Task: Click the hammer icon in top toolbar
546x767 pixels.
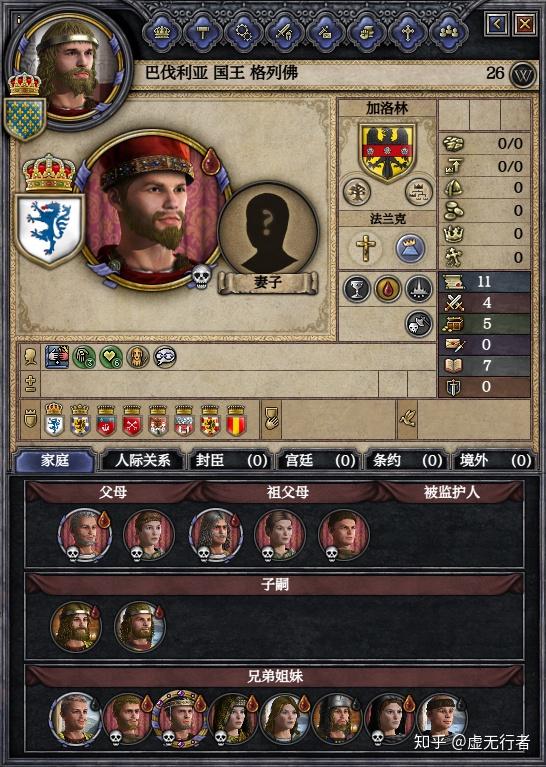Action: (203, 33)
